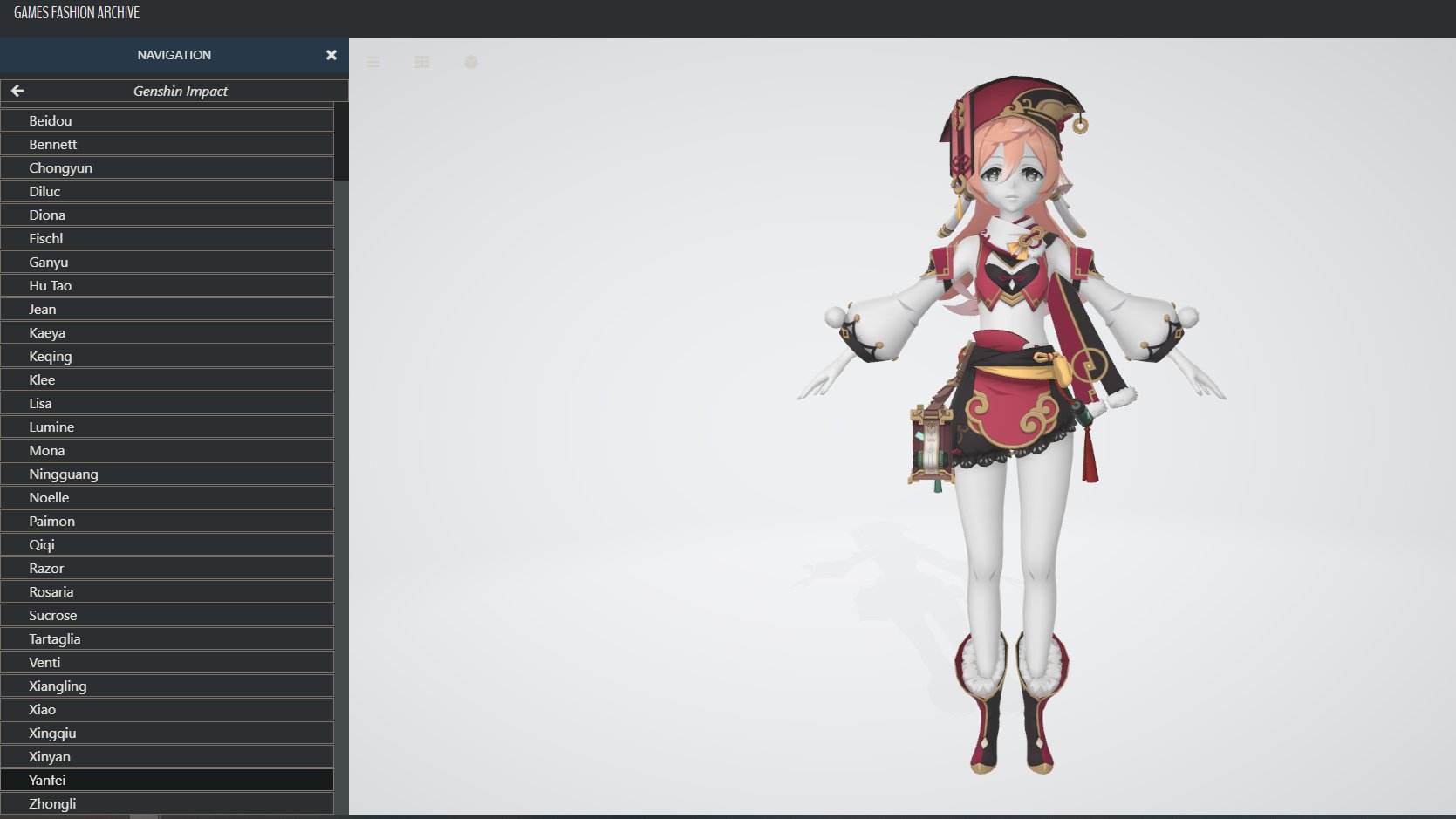Open Diona's model page
The width and height of the screenshot is (1456, 819).
pyautogui.click(x=167, y=215)
